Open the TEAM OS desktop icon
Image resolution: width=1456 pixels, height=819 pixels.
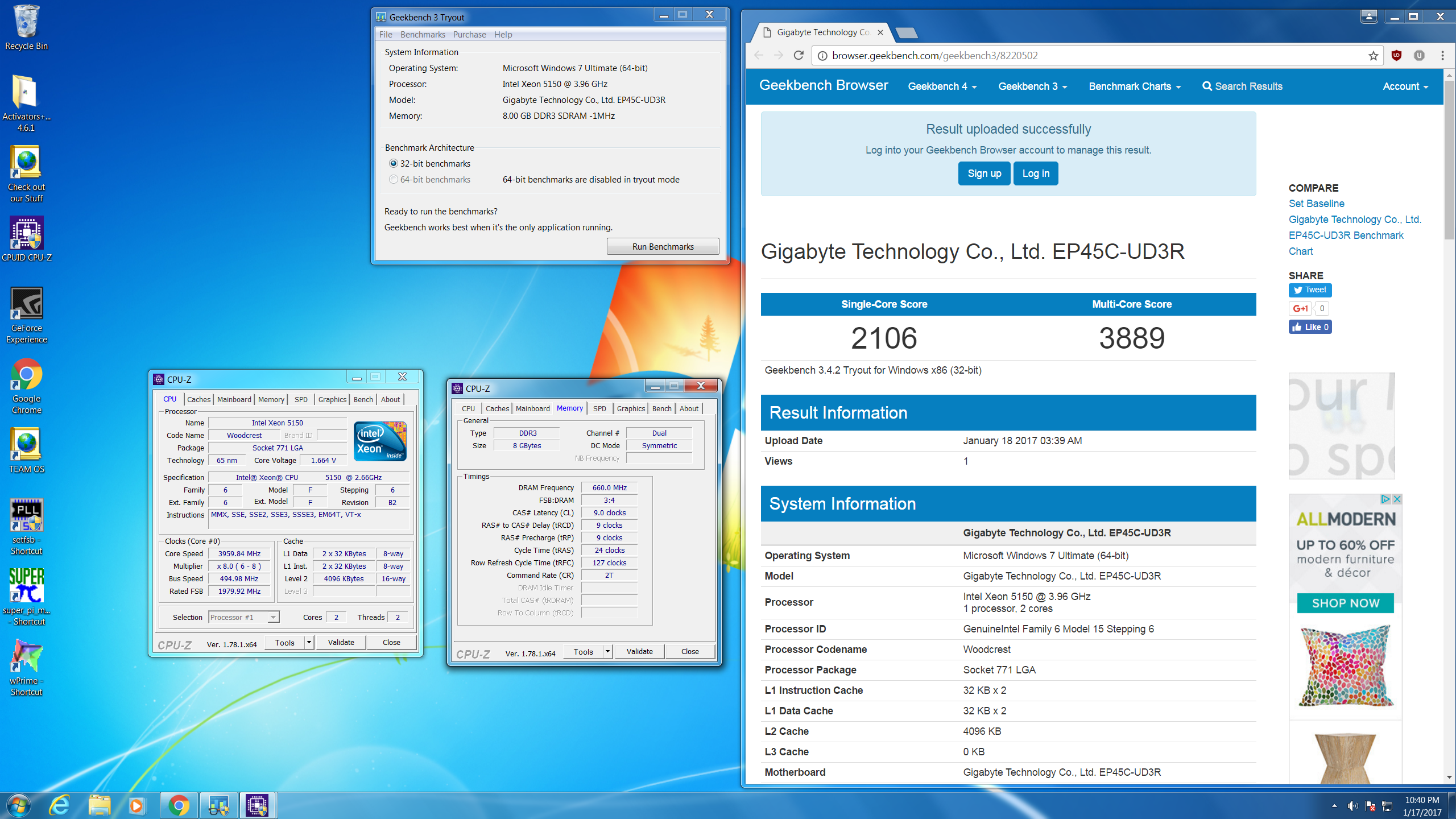pyautogui.click(x=26, y=451)
